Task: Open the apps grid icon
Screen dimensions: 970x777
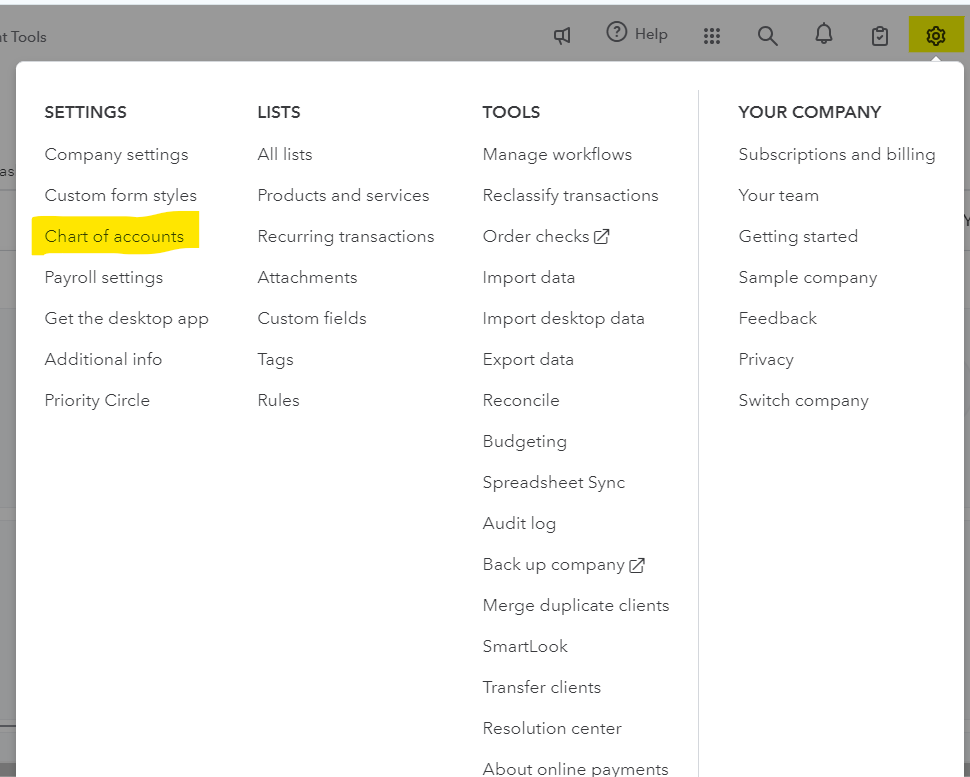Action: pyautogui.click(x=712, y=36)
